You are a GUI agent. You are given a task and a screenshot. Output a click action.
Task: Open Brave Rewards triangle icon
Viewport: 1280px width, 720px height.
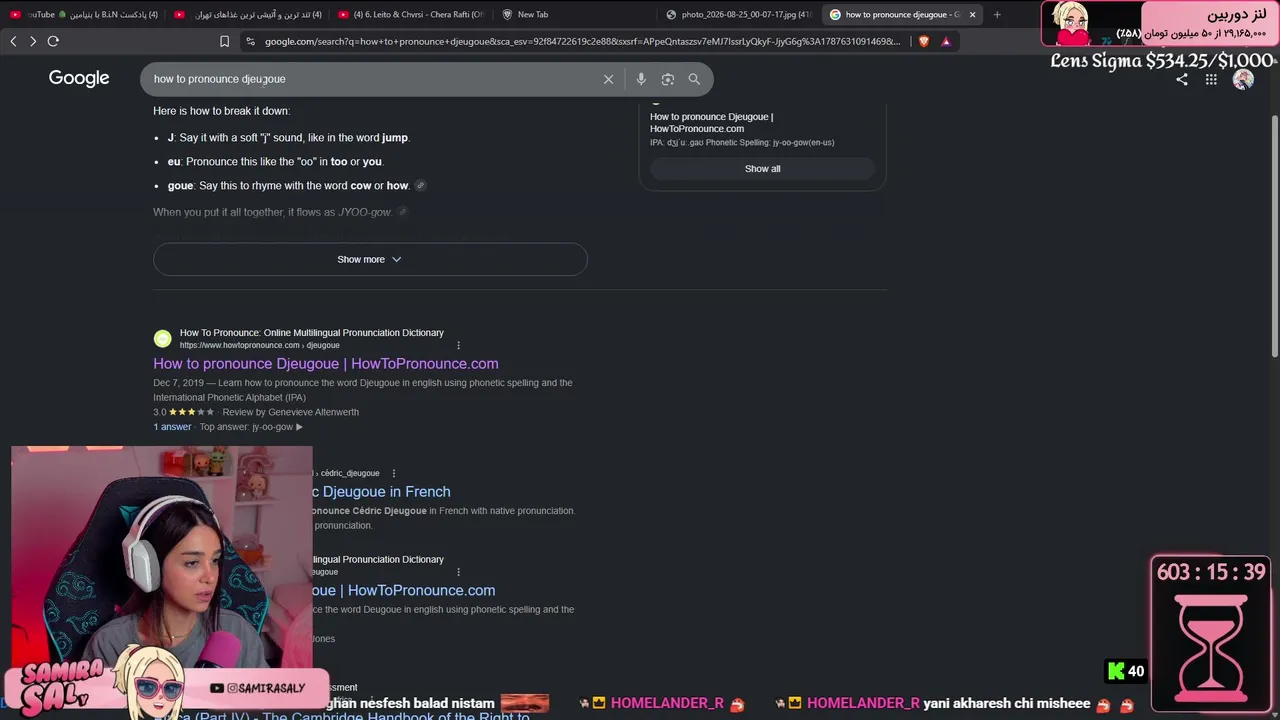coord(946,41)
